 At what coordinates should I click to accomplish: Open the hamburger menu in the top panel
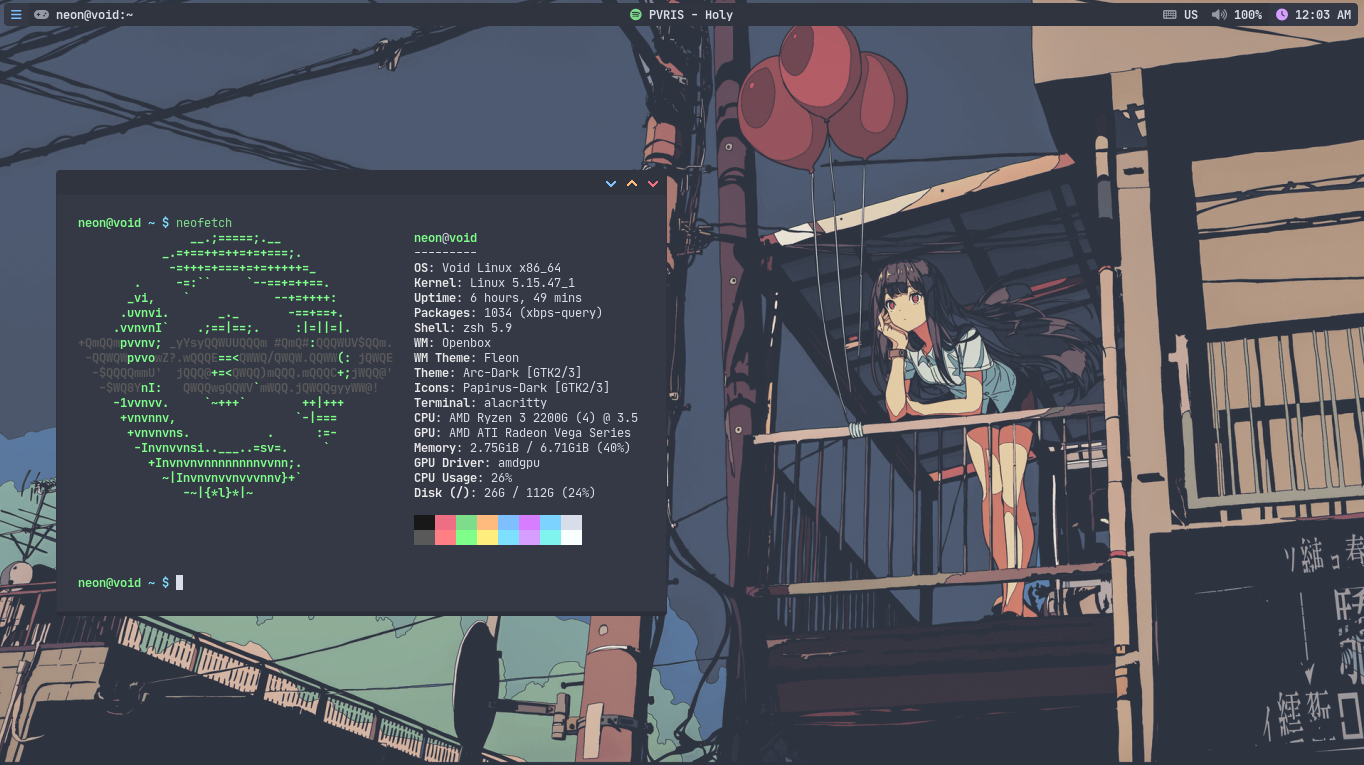(16, 15)
